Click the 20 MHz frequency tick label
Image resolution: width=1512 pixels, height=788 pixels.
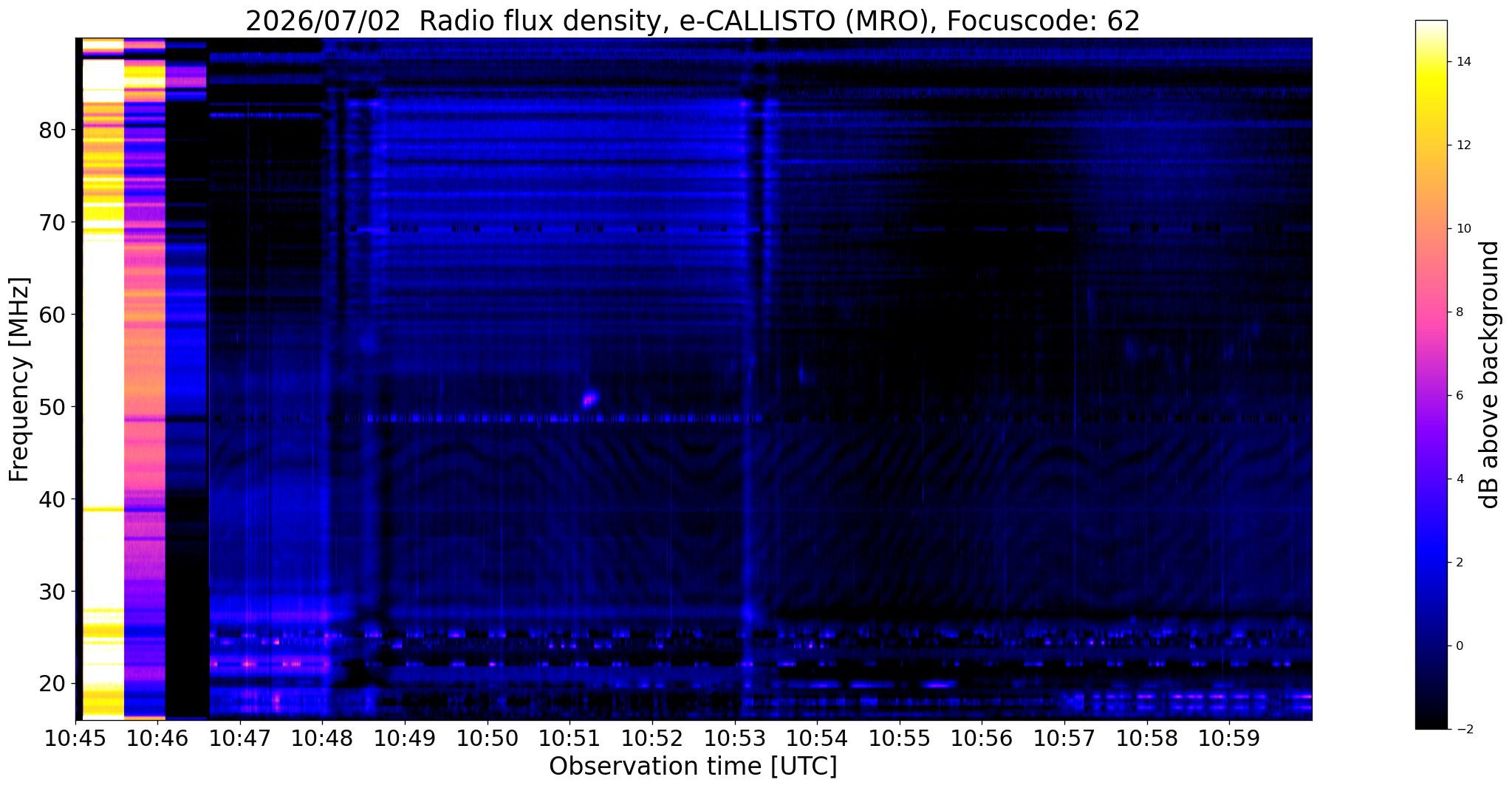coord(52,684)
